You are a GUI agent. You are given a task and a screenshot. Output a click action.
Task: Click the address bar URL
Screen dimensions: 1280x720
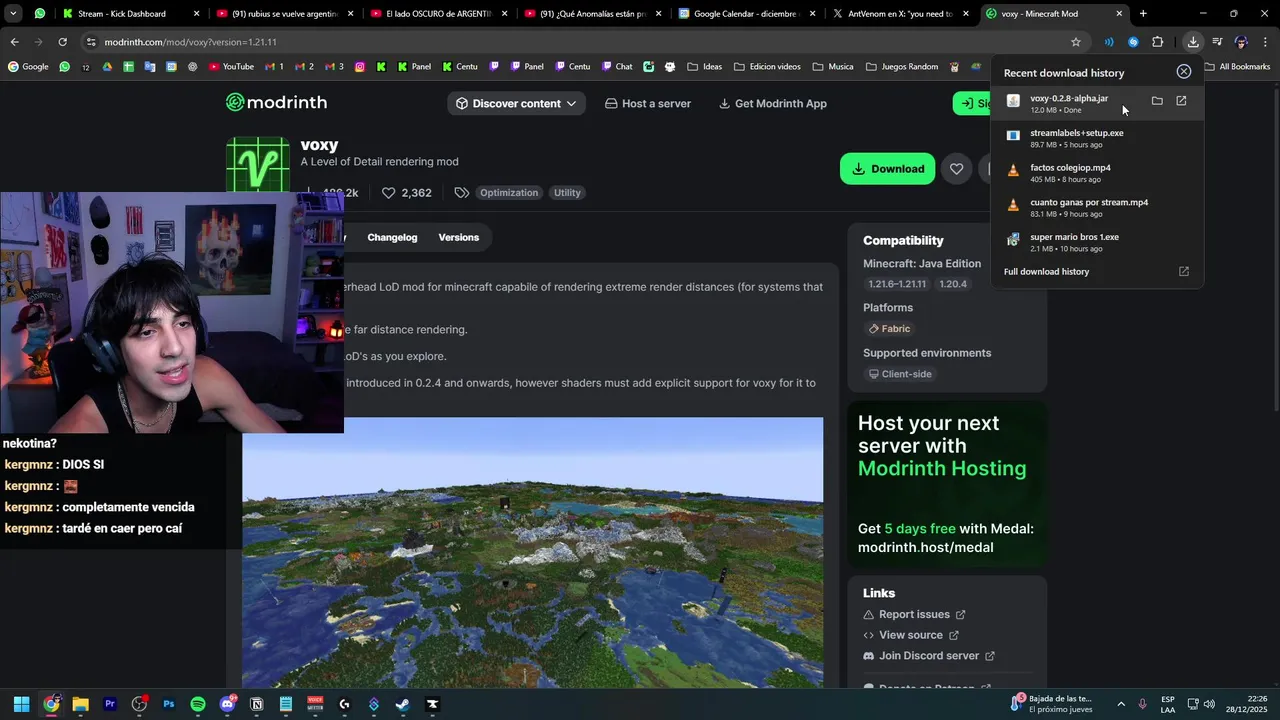pos(190,42)
